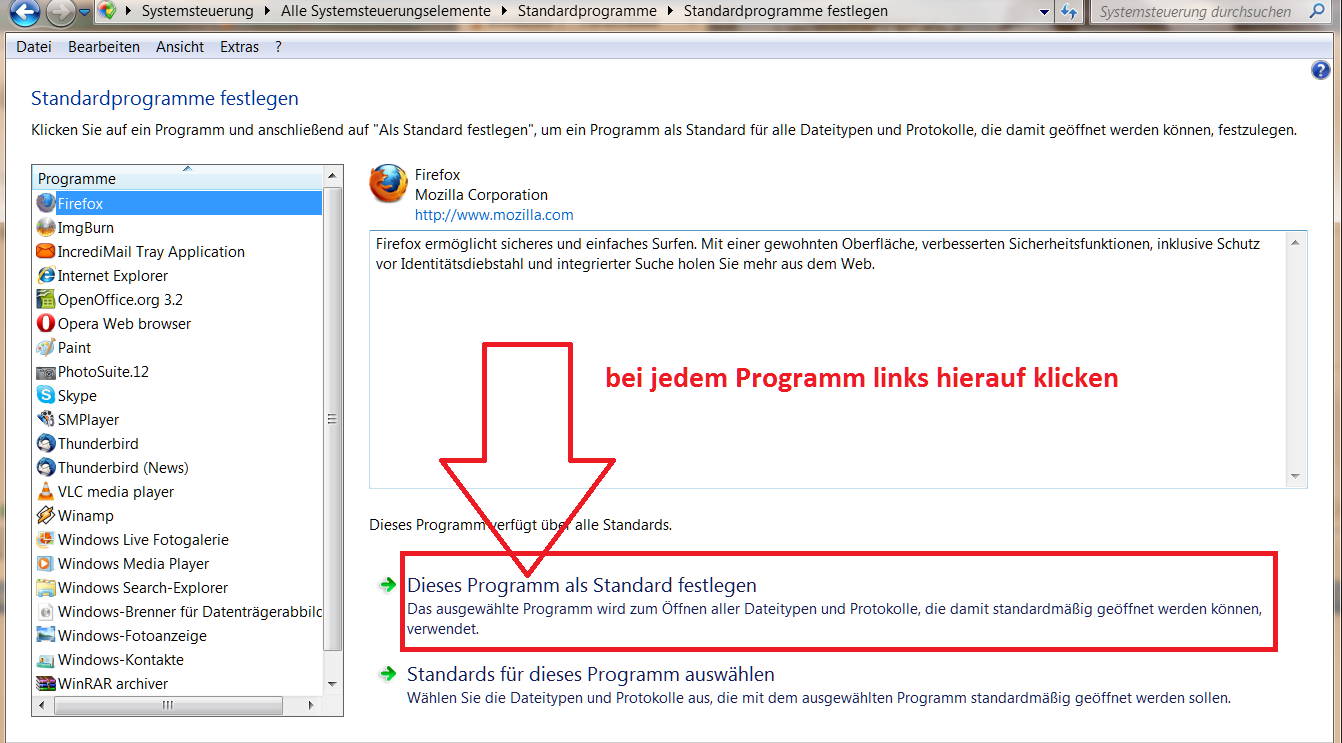Go back with the blue back arrow
The width and height of the screenshot is (1342, 743).
[x=23, y=12]
